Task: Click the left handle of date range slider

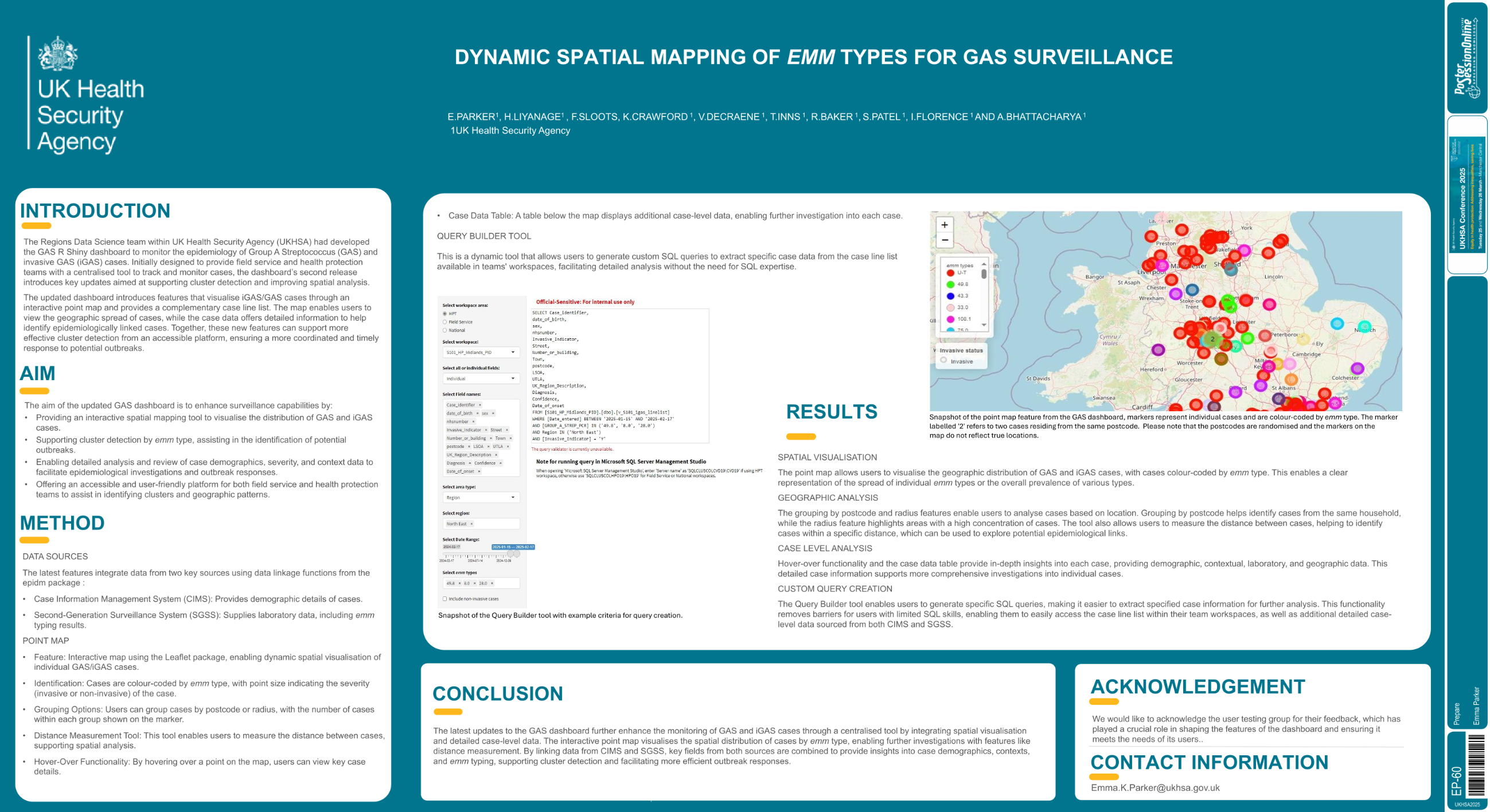Action: (x=511, y=554)
